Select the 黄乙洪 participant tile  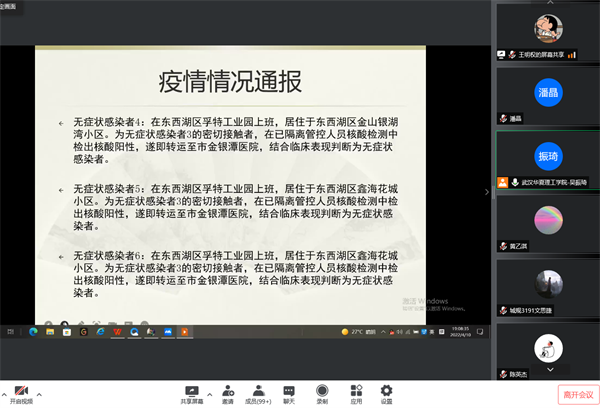547,221
